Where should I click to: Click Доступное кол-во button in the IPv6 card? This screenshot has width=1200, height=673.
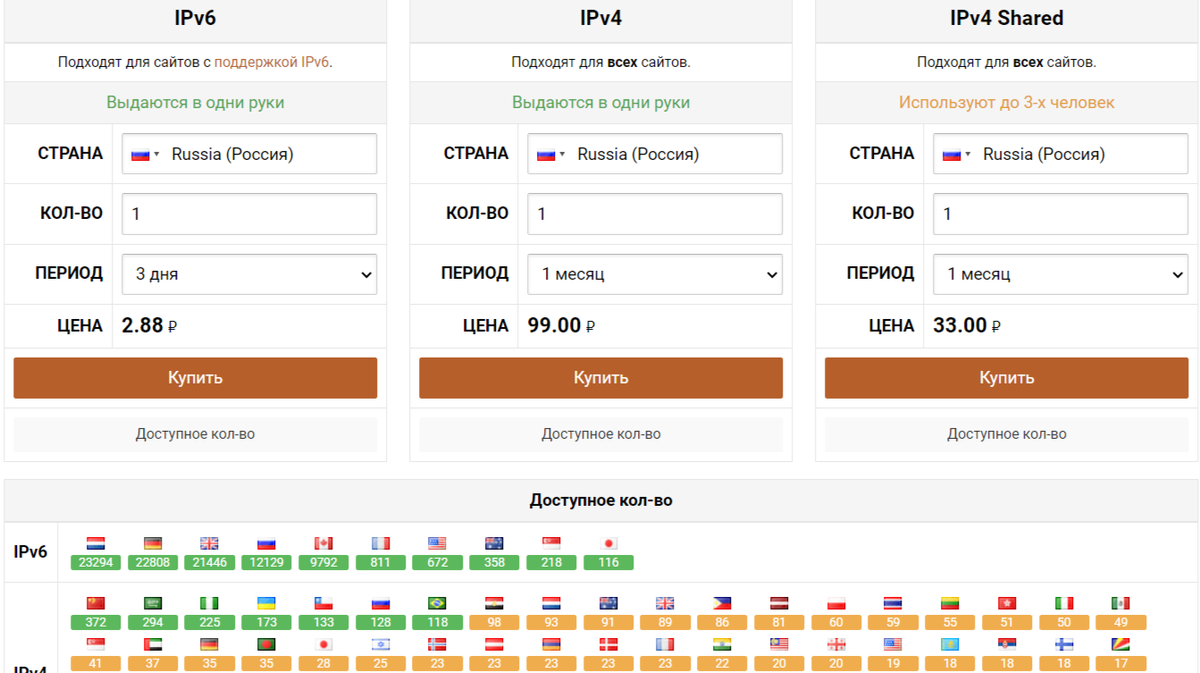point(195,434)
